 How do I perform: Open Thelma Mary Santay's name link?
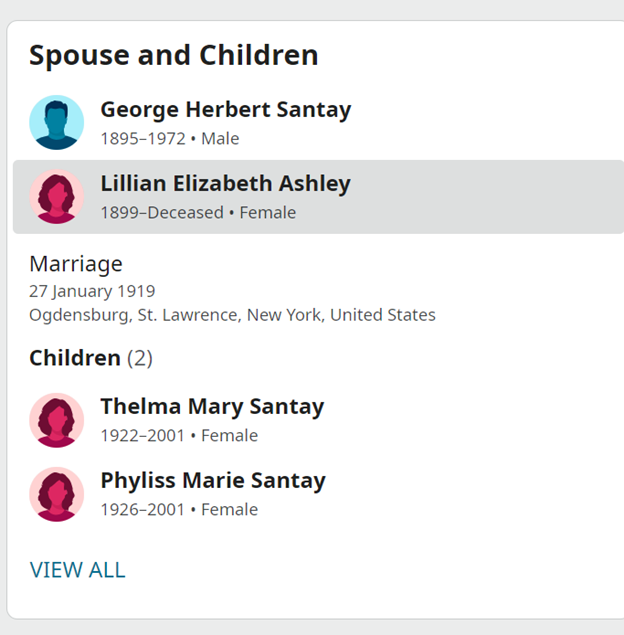212,406
